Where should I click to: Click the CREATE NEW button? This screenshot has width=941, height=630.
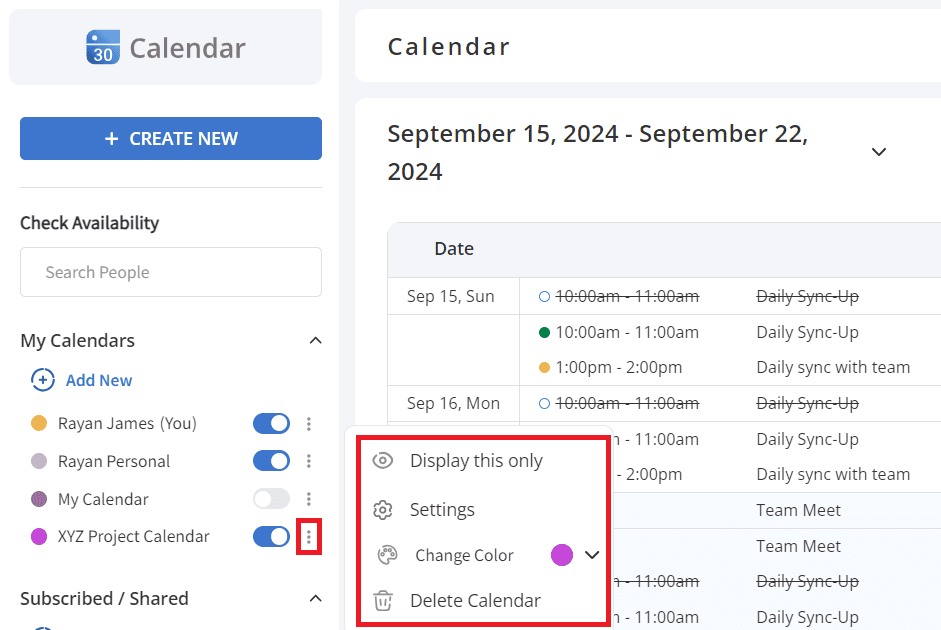[x=171, y=139]
